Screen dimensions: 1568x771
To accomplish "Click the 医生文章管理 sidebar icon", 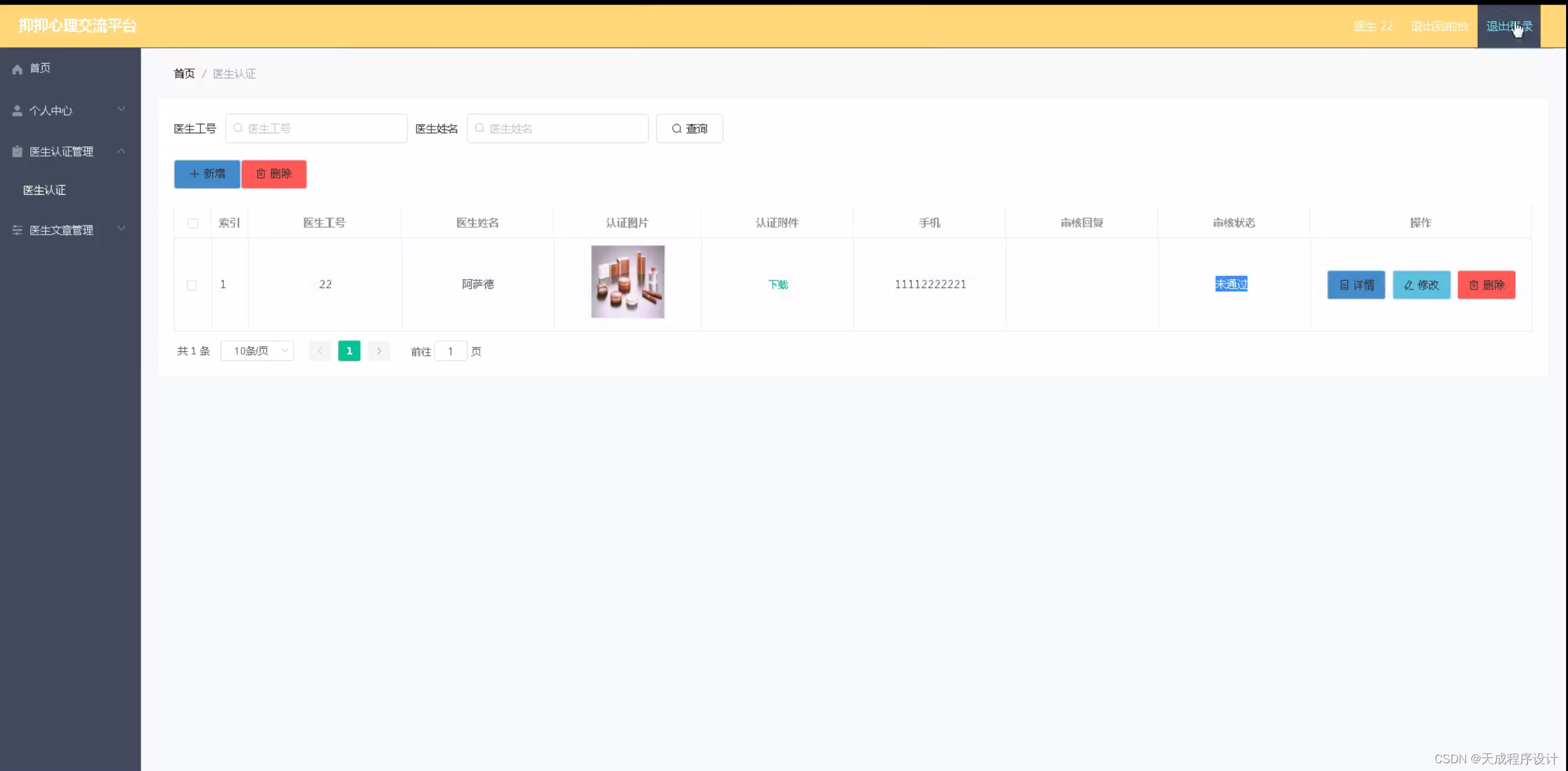I will coord(17,229).
